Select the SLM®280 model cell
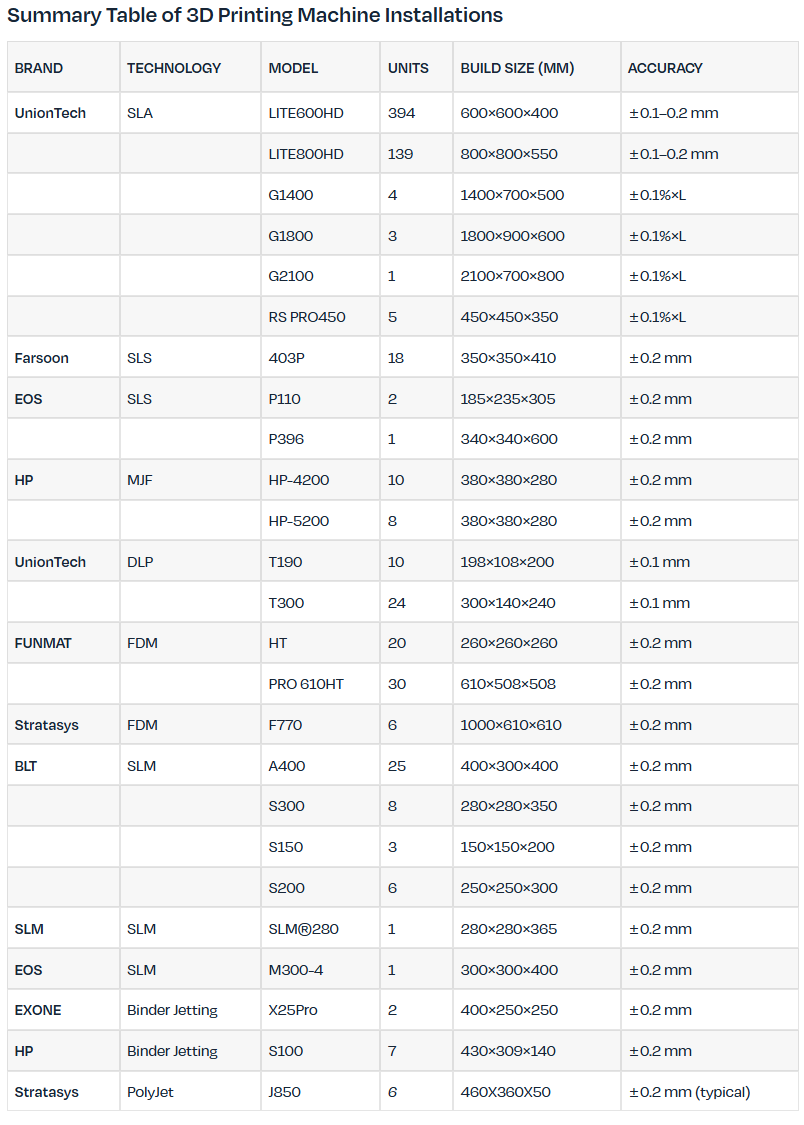The image size is (804, 1125). click(x=304, y=929)
